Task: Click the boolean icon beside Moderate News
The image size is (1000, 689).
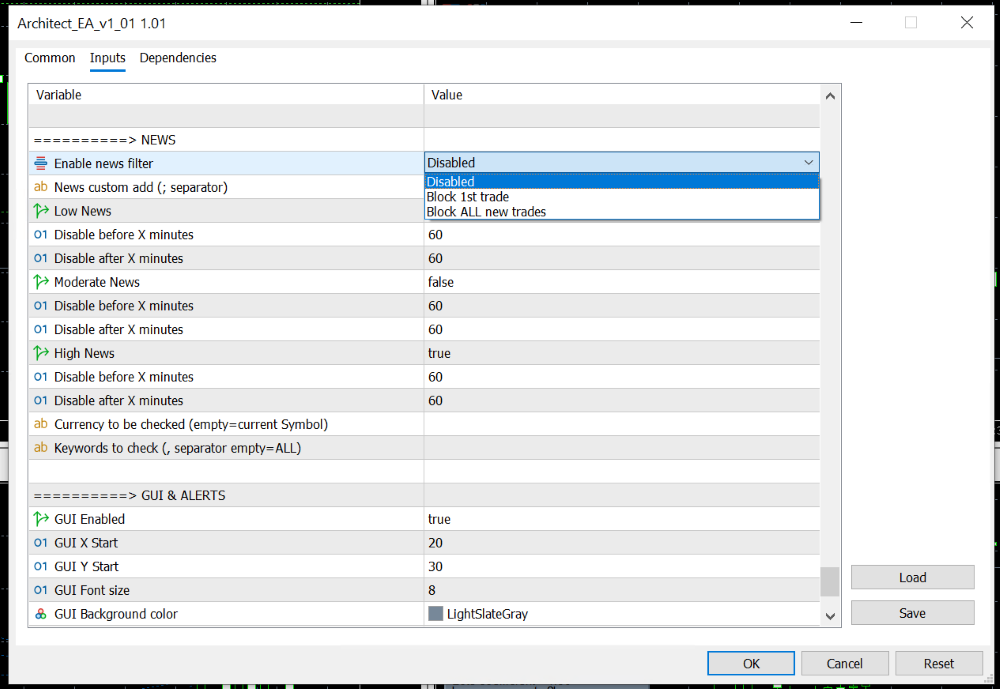Action: coord(41,282)
